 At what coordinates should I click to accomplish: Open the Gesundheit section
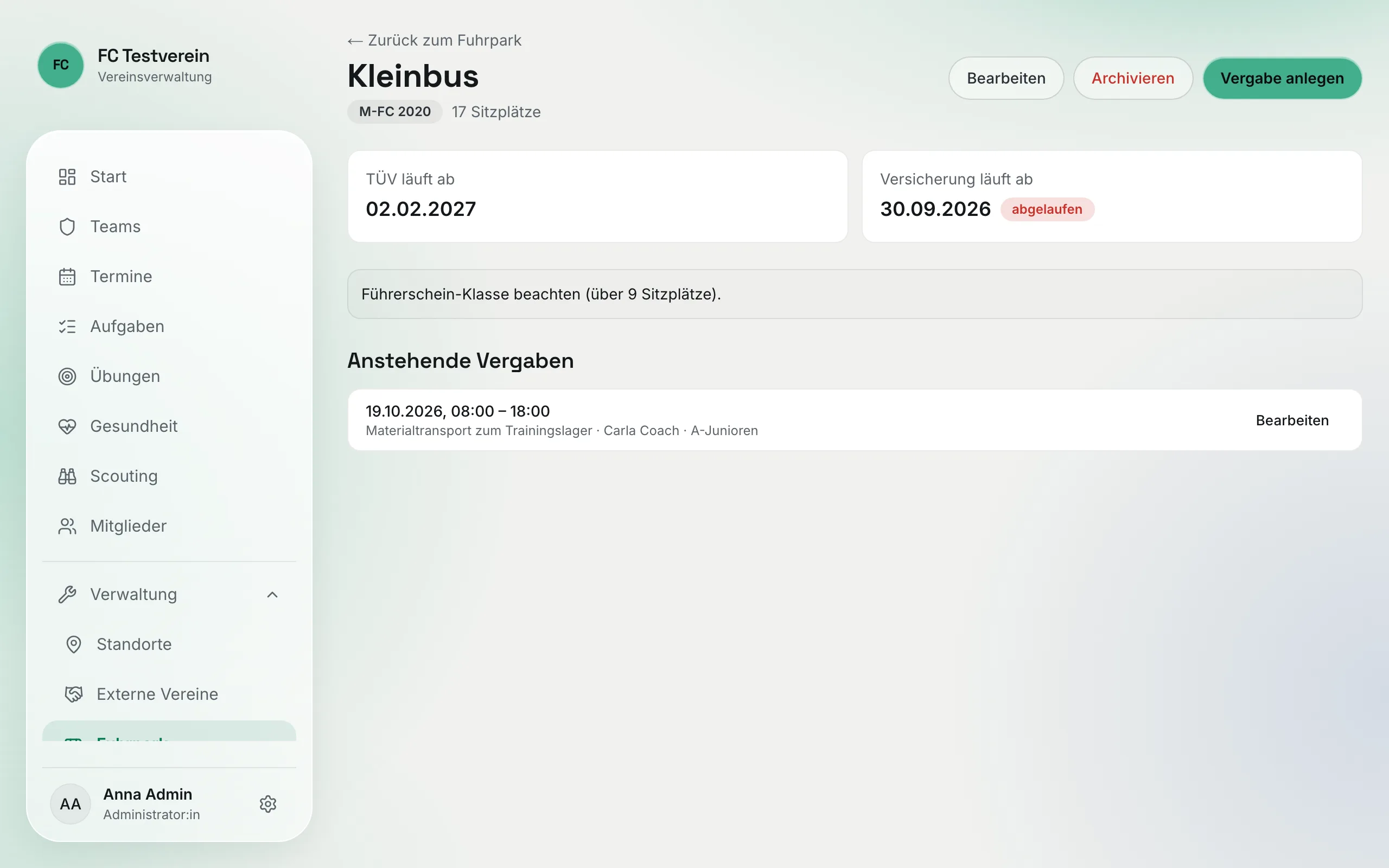tap(169, 426)
